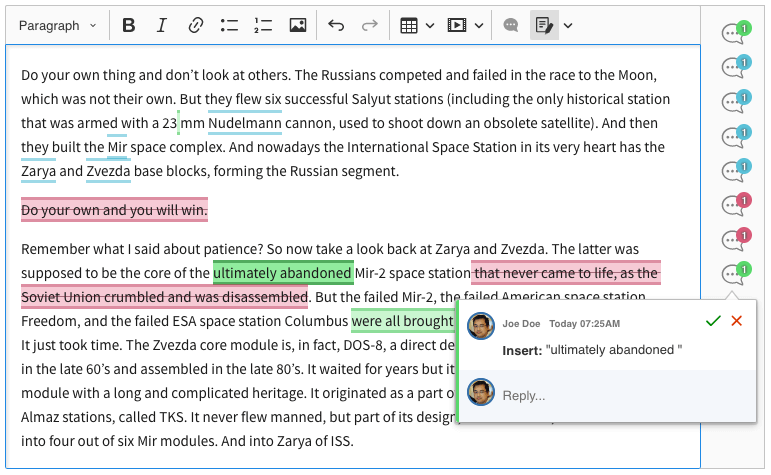Insert an image
Screen dimensions: 771x475
tap(297, 25)
